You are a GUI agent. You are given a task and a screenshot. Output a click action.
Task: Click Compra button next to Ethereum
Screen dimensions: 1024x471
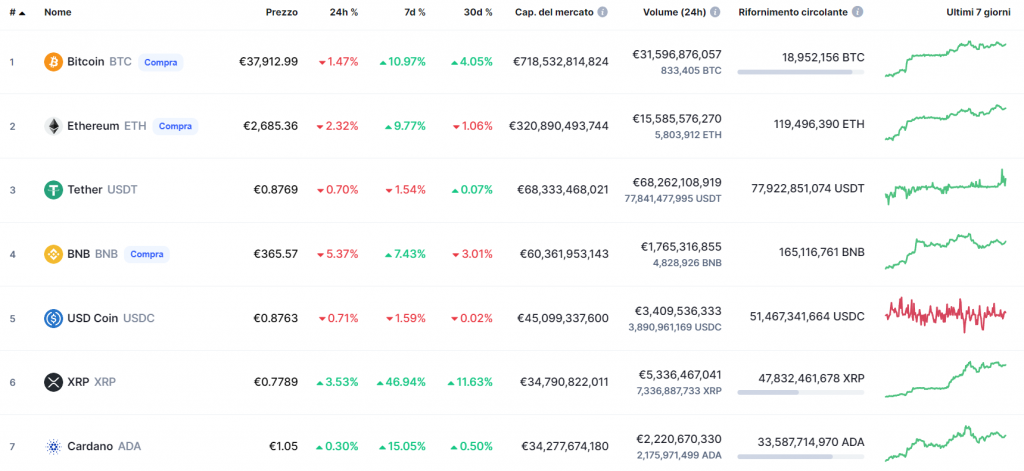(x=175, y=126)
